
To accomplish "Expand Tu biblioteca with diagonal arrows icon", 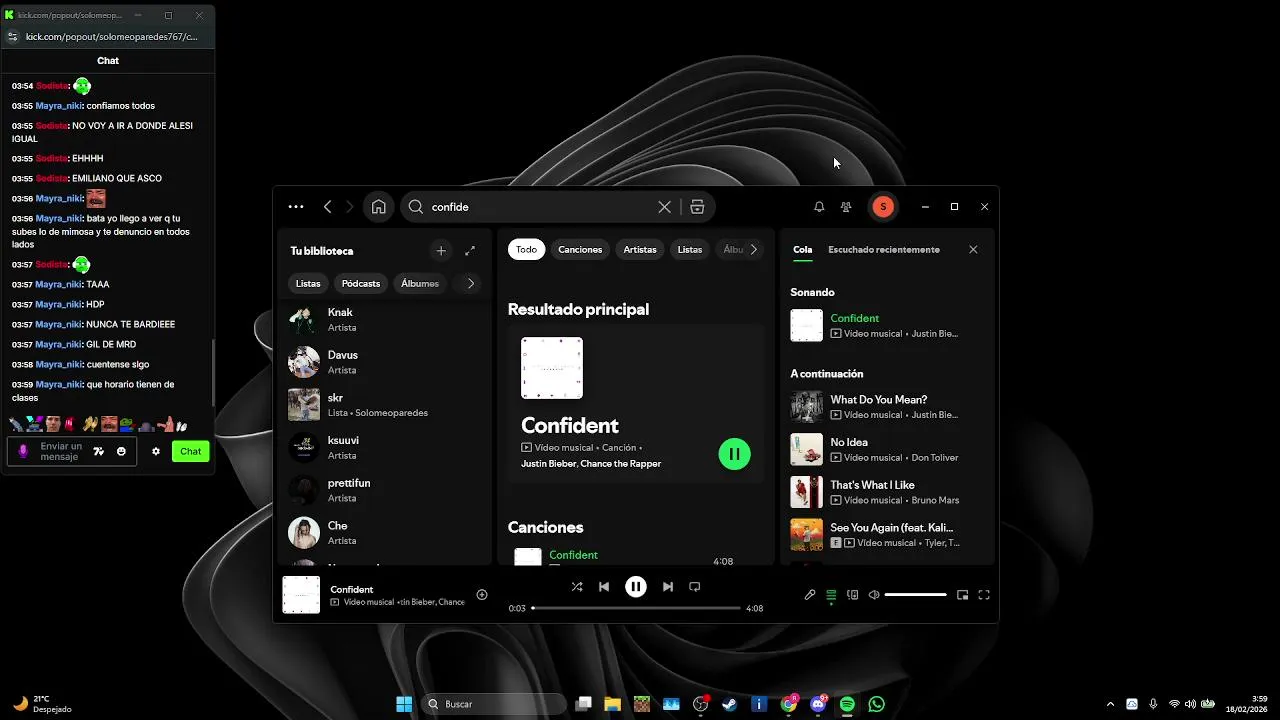I will coord(470,251).
